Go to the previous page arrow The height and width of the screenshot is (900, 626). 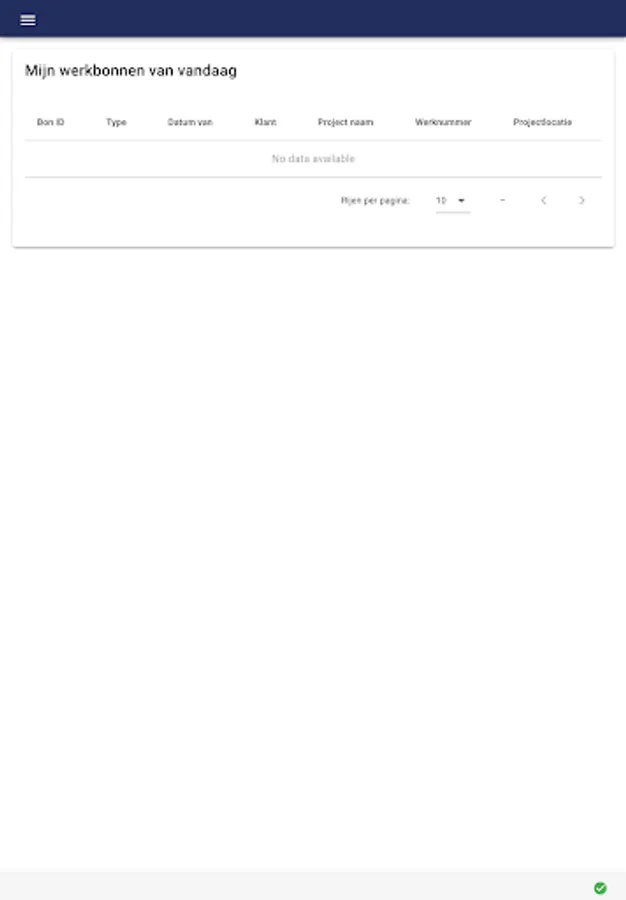pos(543,200)
